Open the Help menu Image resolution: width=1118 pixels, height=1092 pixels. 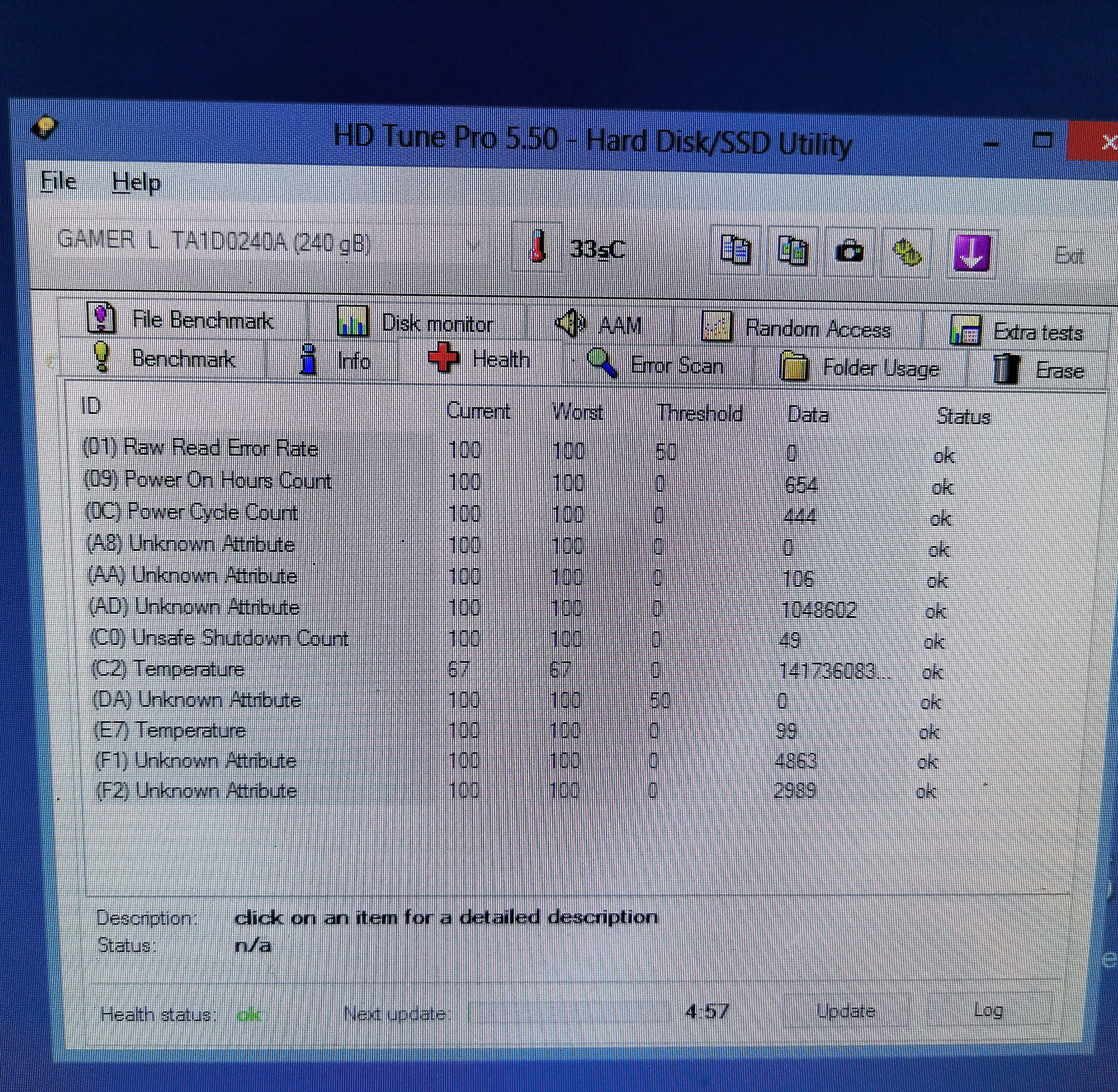coord(136,183)
